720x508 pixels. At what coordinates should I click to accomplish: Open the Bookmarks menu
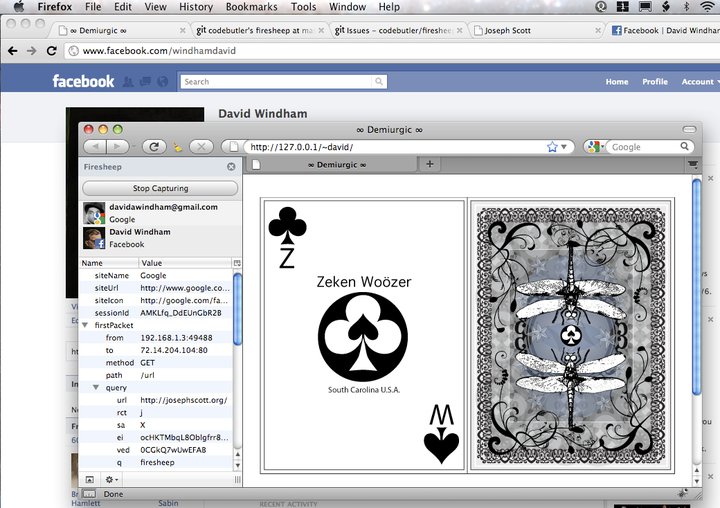pos(252,7)
